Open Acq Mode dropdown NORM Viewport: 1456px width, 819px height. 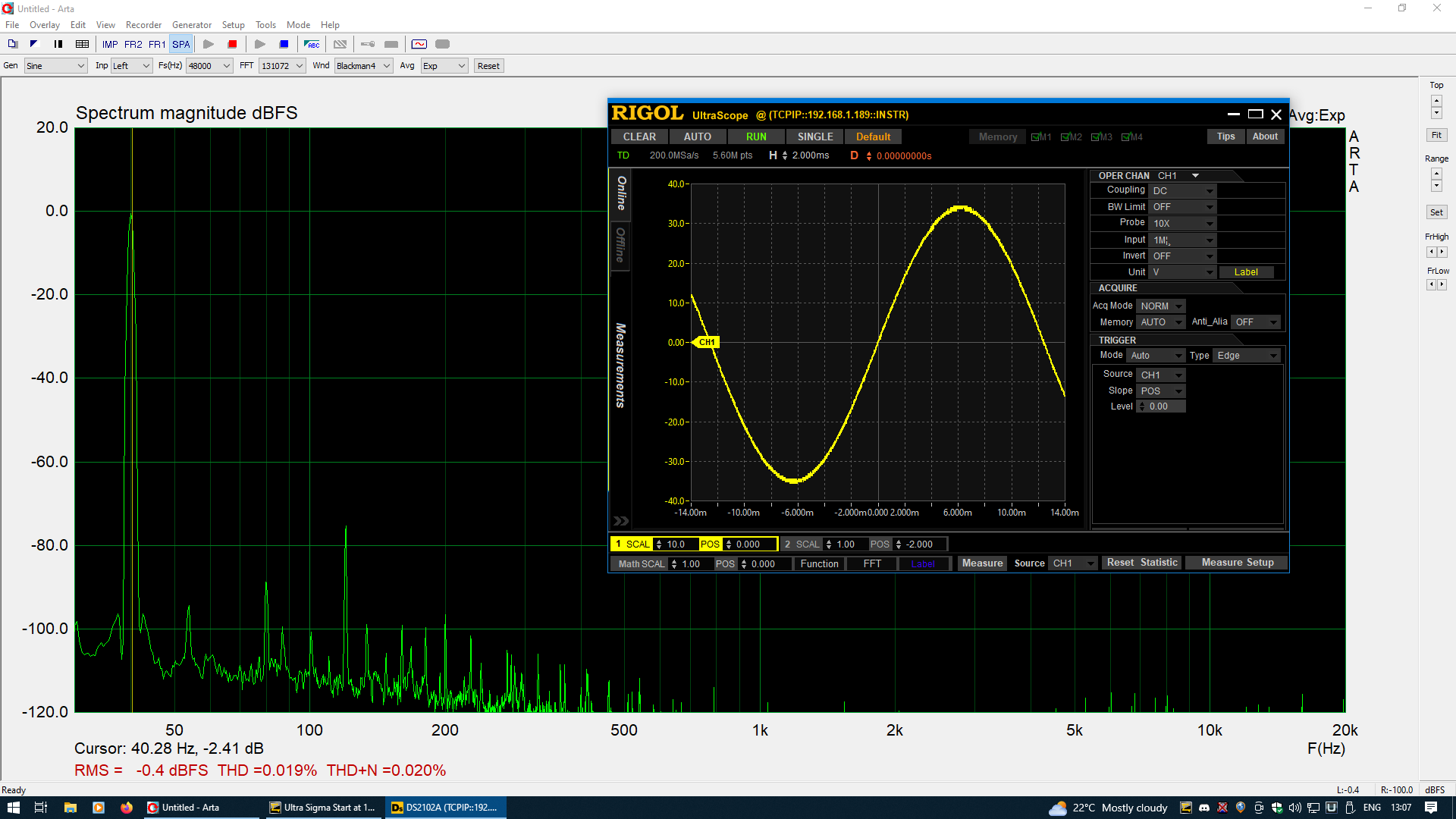pos(1161,306)
